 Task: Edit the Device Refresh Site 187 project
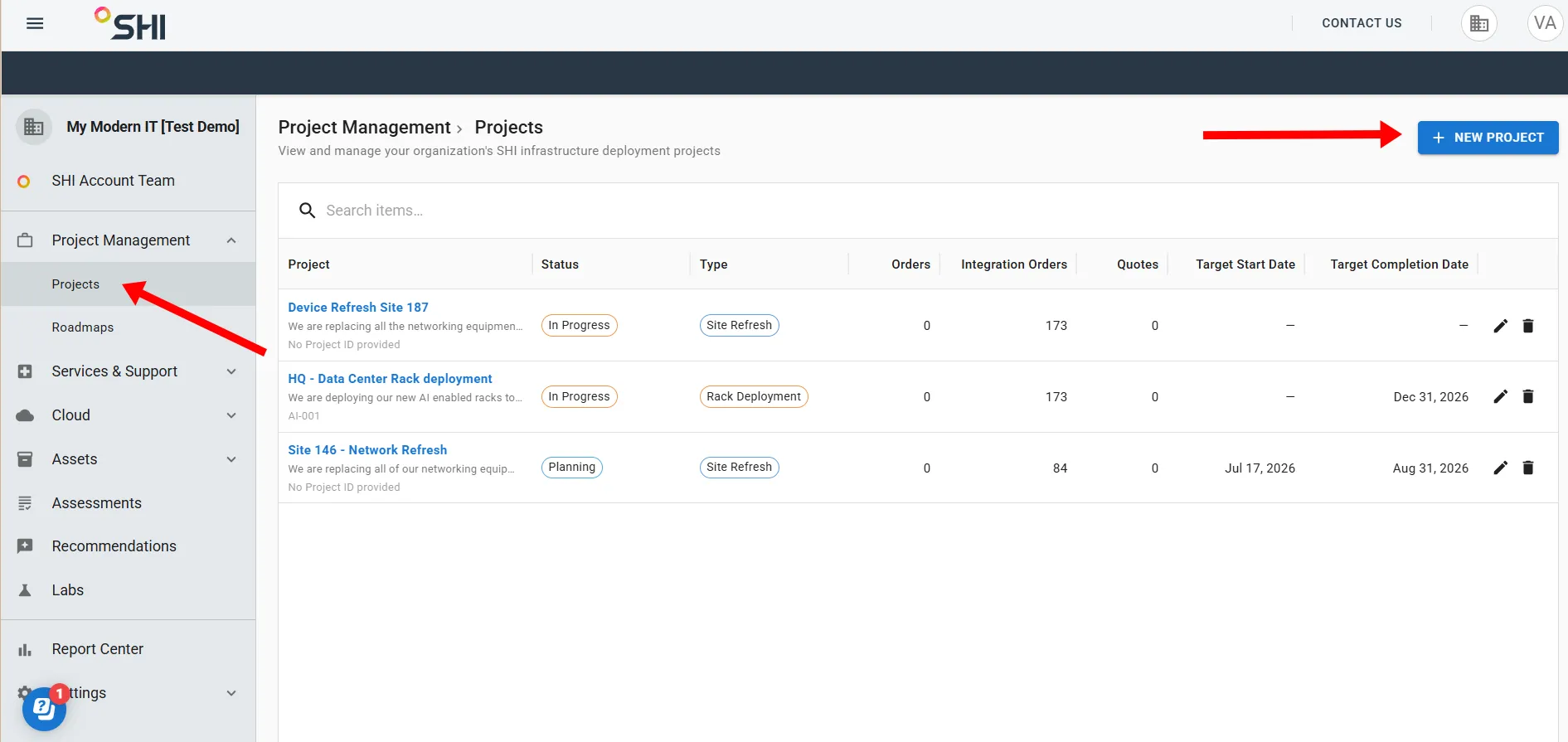(1500, 326)
